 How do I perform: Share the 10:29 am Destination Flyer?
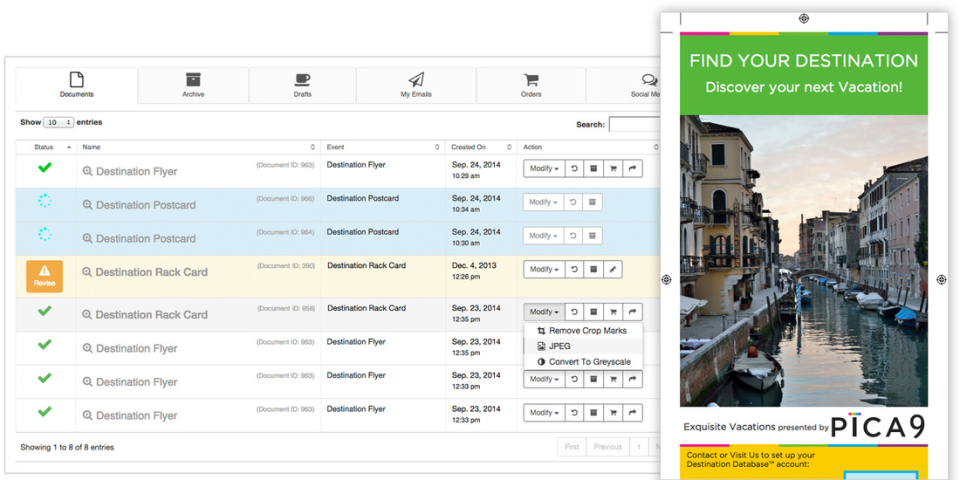(x=632, y=168)
